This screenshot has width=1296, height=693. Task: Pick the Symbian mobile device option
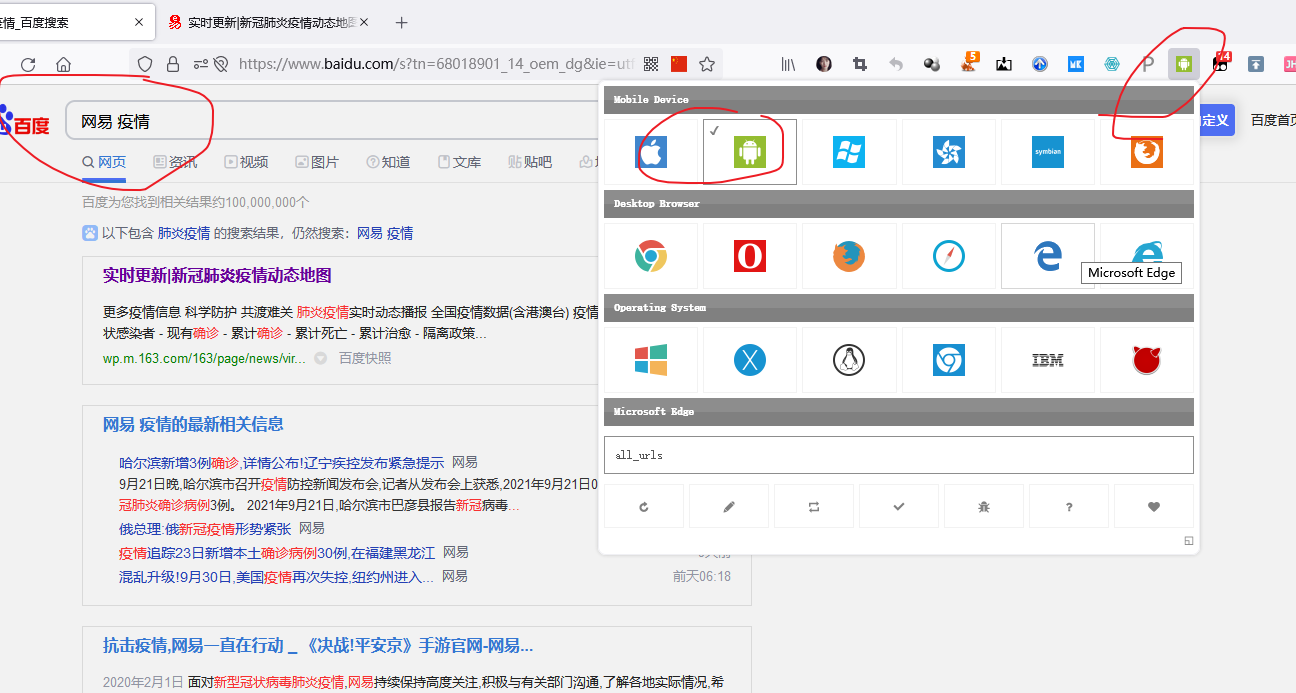pos(1048,152)
